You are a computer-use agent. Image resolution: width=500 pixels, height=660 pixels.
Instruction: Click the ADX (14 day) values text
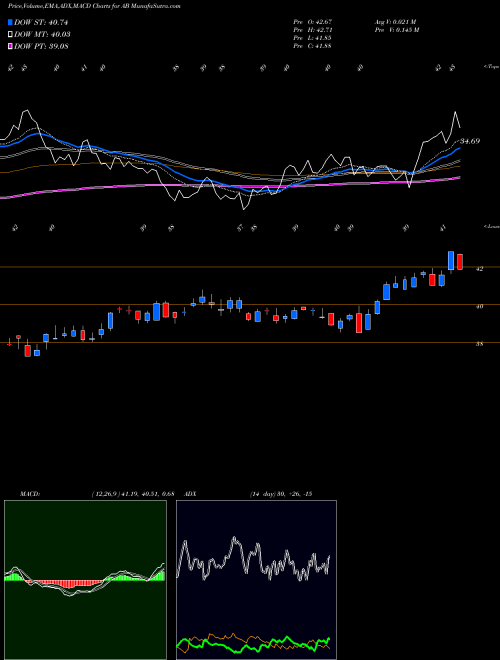click(281, 494)
